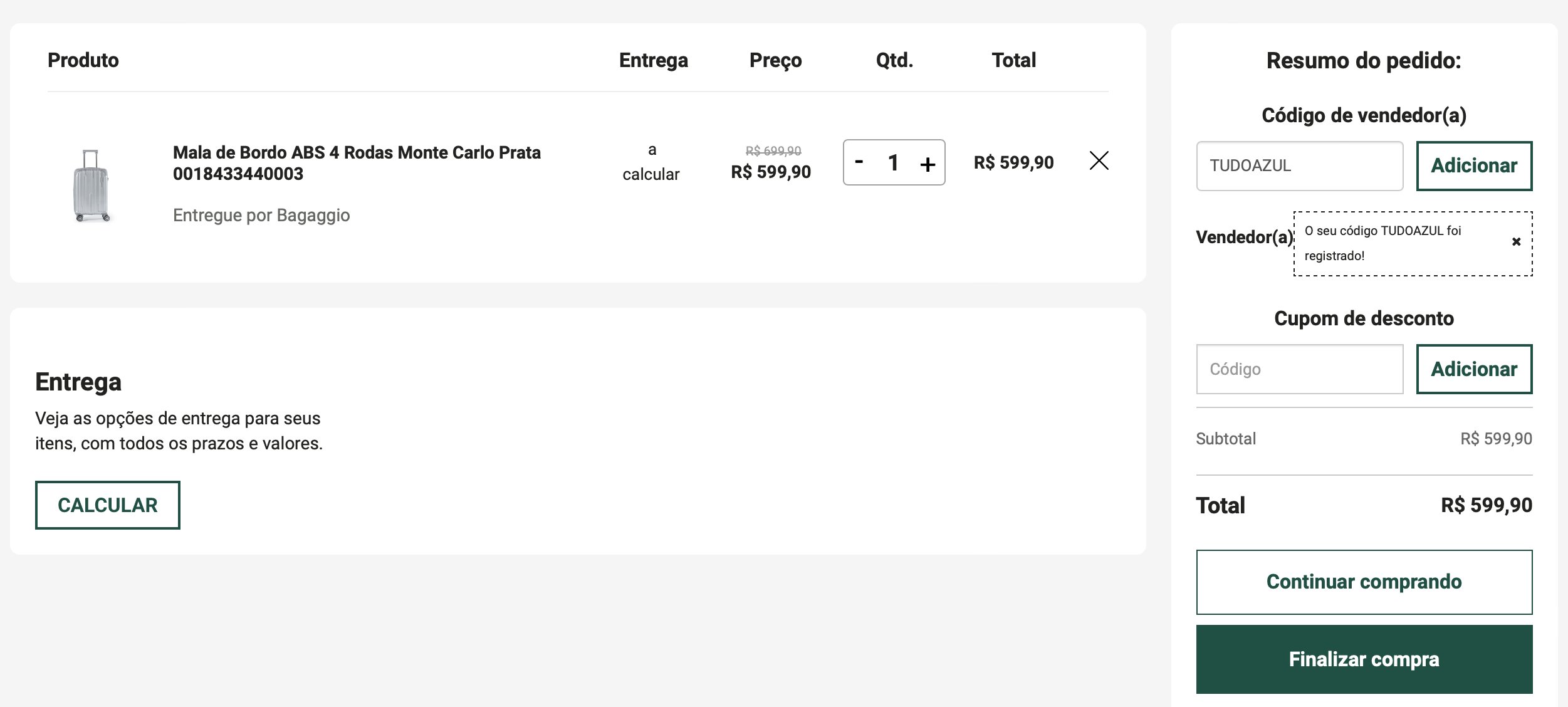Click Continuar comprando button
This screenshot has width=1568, height=707.
1364,582
